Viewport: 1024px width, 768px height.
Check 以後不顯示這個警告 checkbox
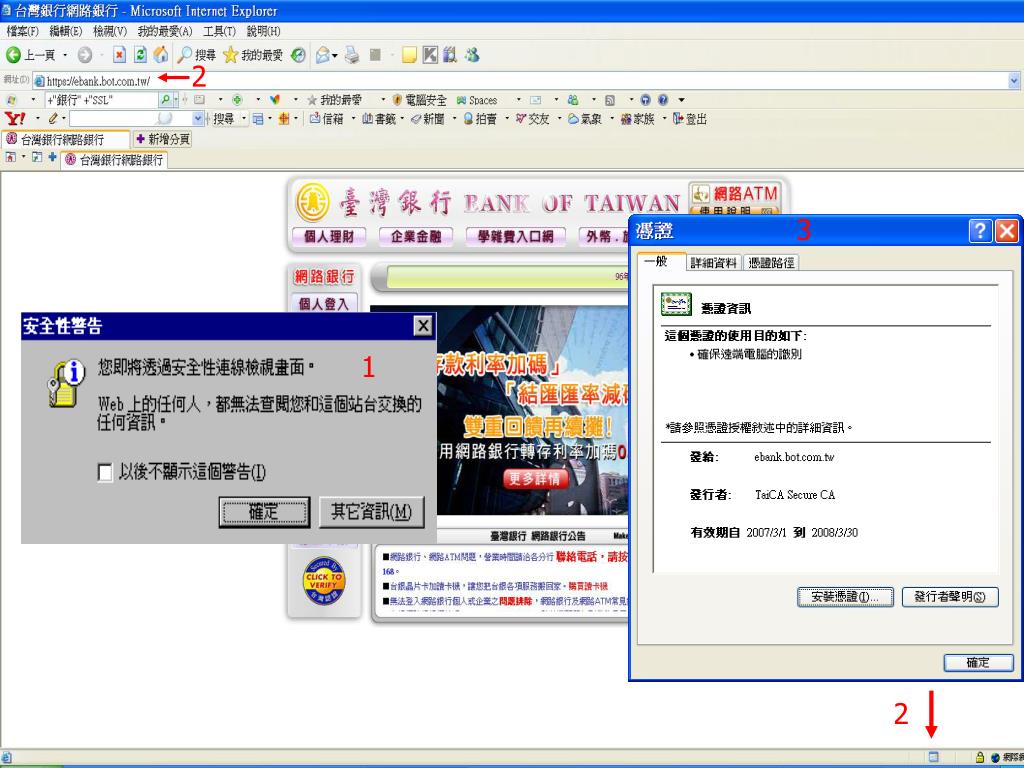pyautogui.click(x=104, y=472)
